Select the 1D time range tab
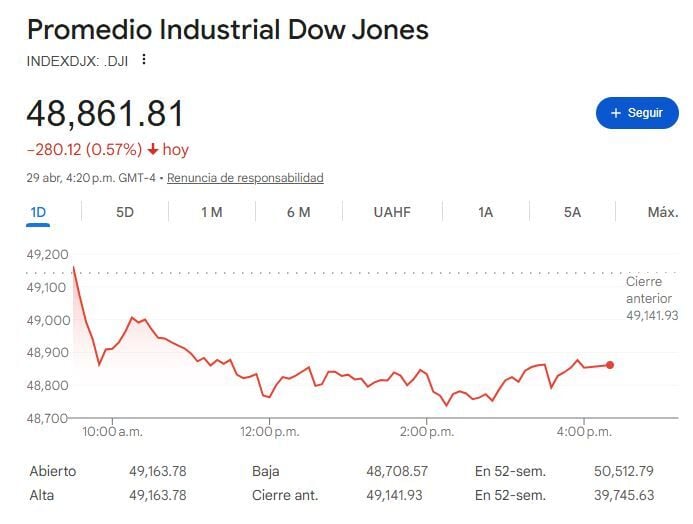This screenshot has height=524, width=693. click(x=39, y=212)
